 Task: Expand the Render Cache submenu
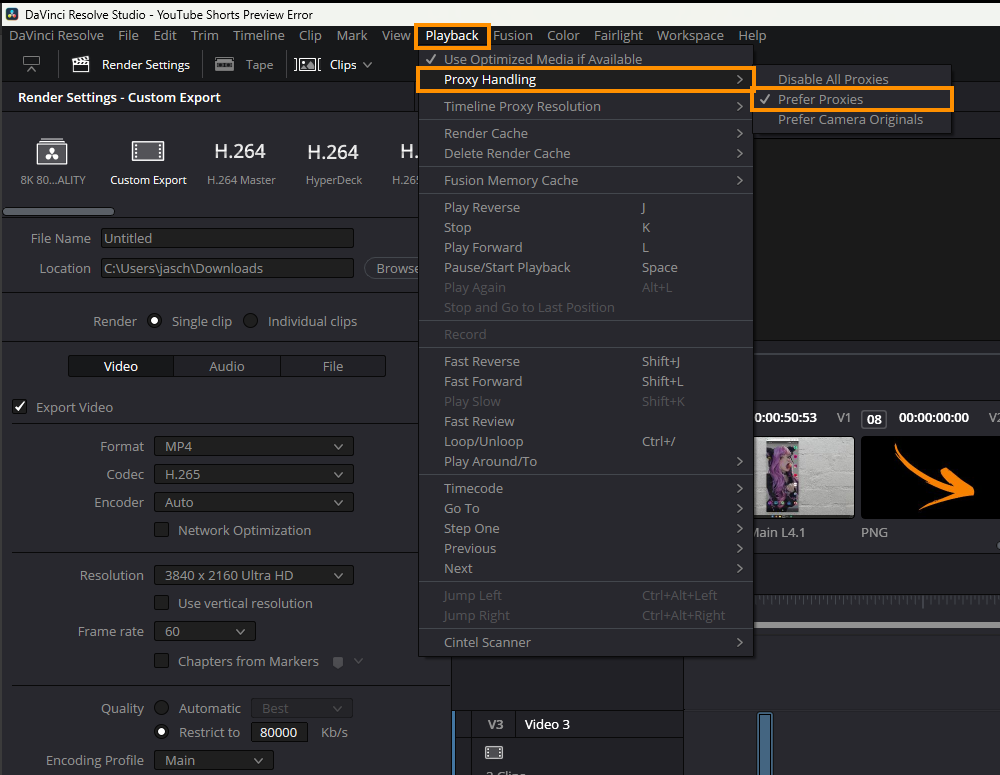585,133
